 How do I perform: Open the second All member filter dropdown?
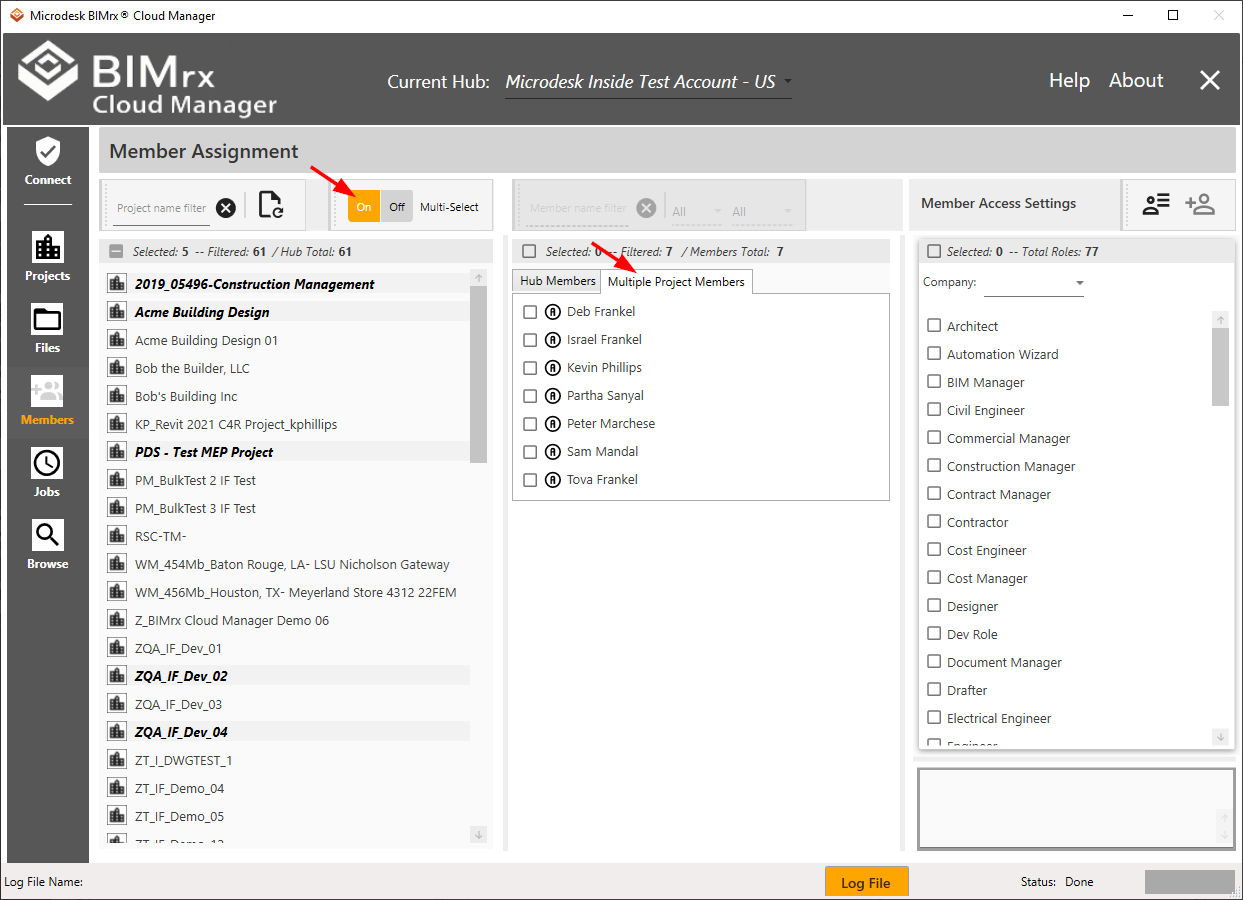762,211
